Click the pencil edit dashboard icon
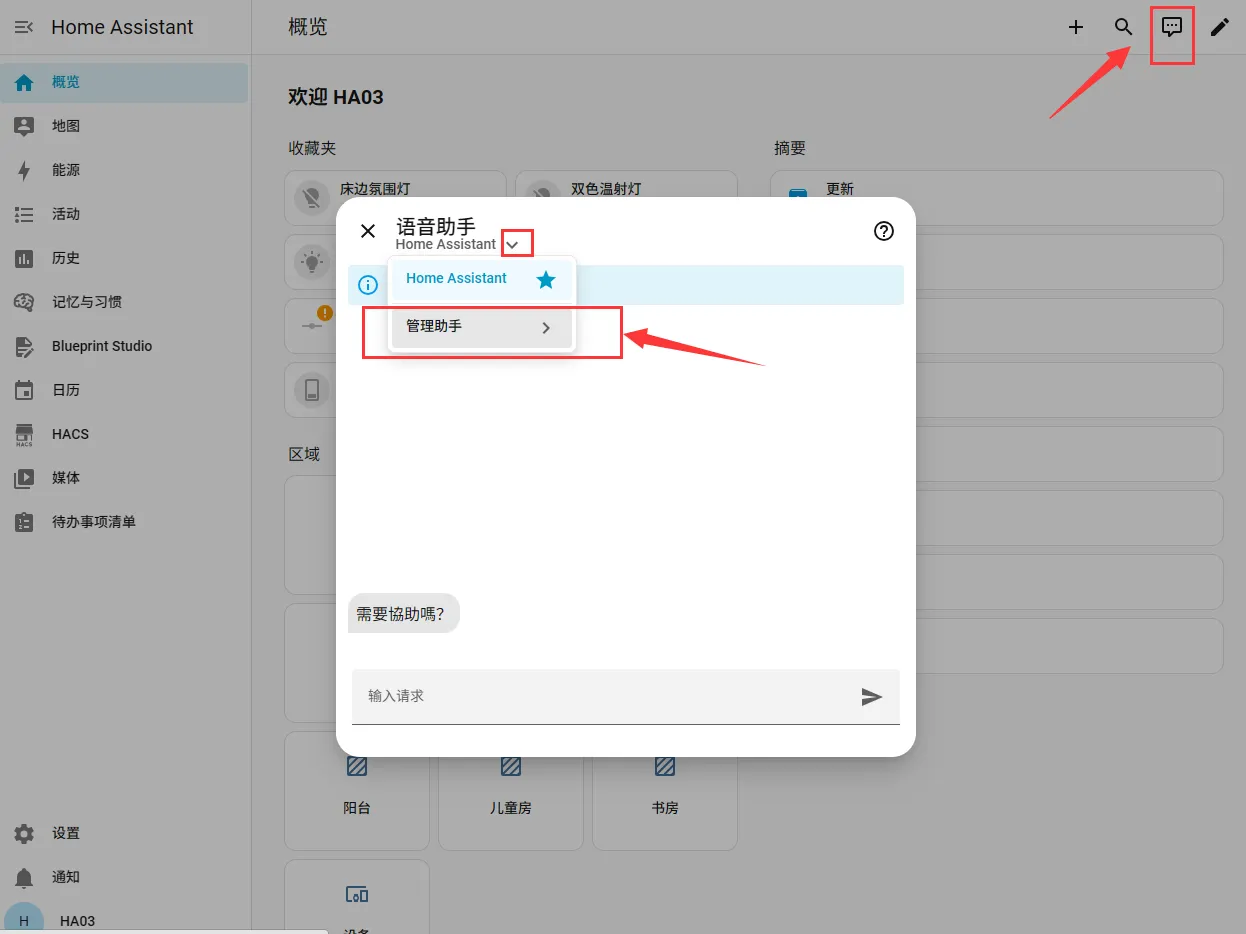The width and height of the screenshot is (1246, 934). click(x=1220, y=27)
